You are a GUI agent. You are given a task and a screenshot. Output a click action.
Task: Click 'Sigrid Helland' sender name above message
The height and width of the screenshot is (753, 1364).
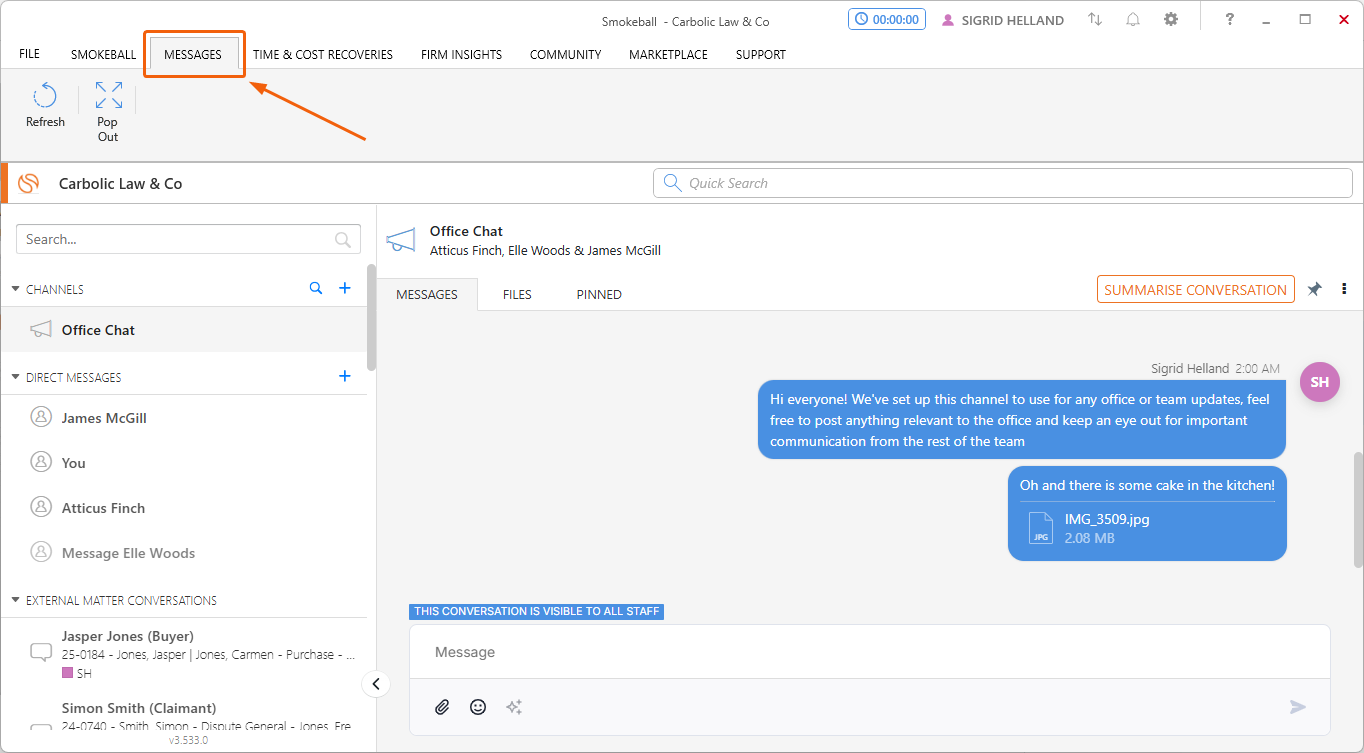click(x=1190, y=369)
